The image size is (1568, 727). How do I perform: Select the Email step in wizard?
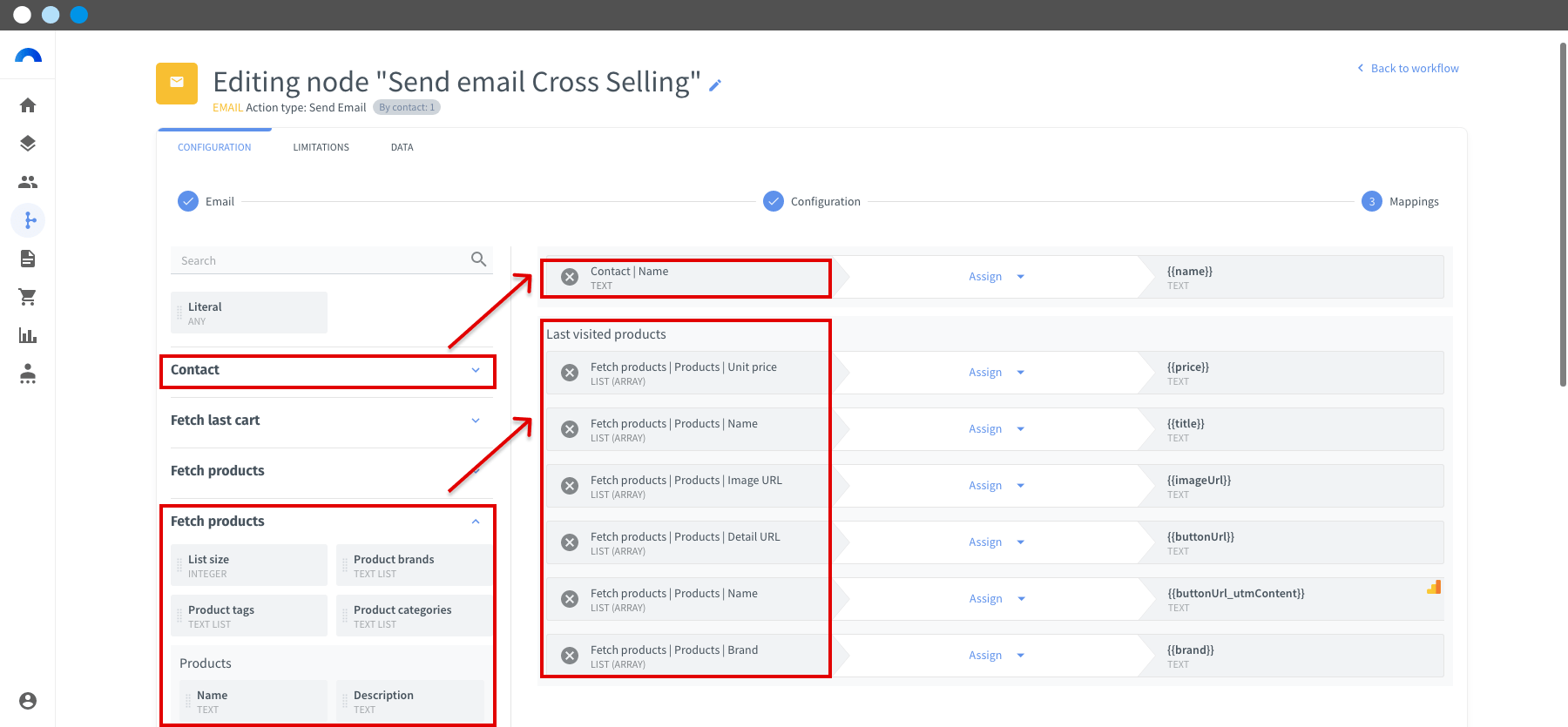206,201
